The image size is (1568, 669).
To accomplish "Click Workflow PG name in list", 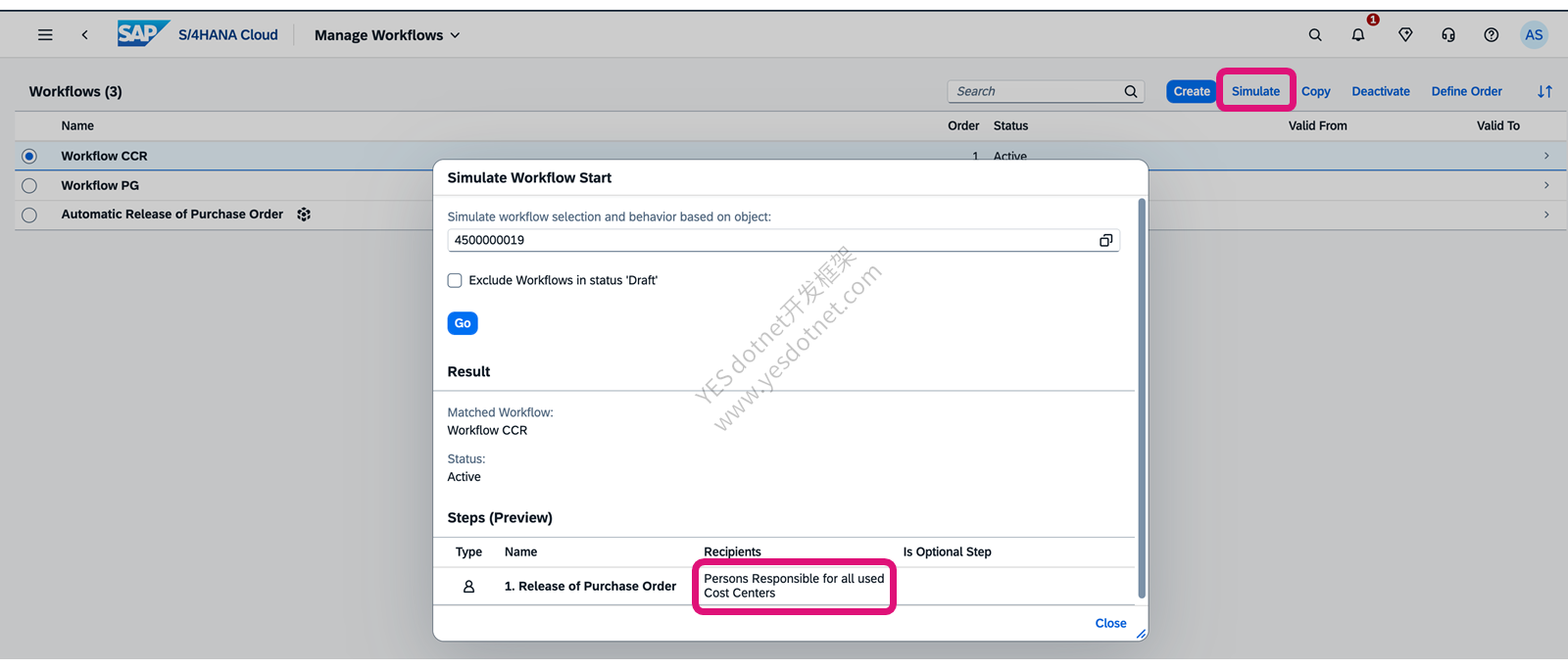I will [x=100, y=185].
